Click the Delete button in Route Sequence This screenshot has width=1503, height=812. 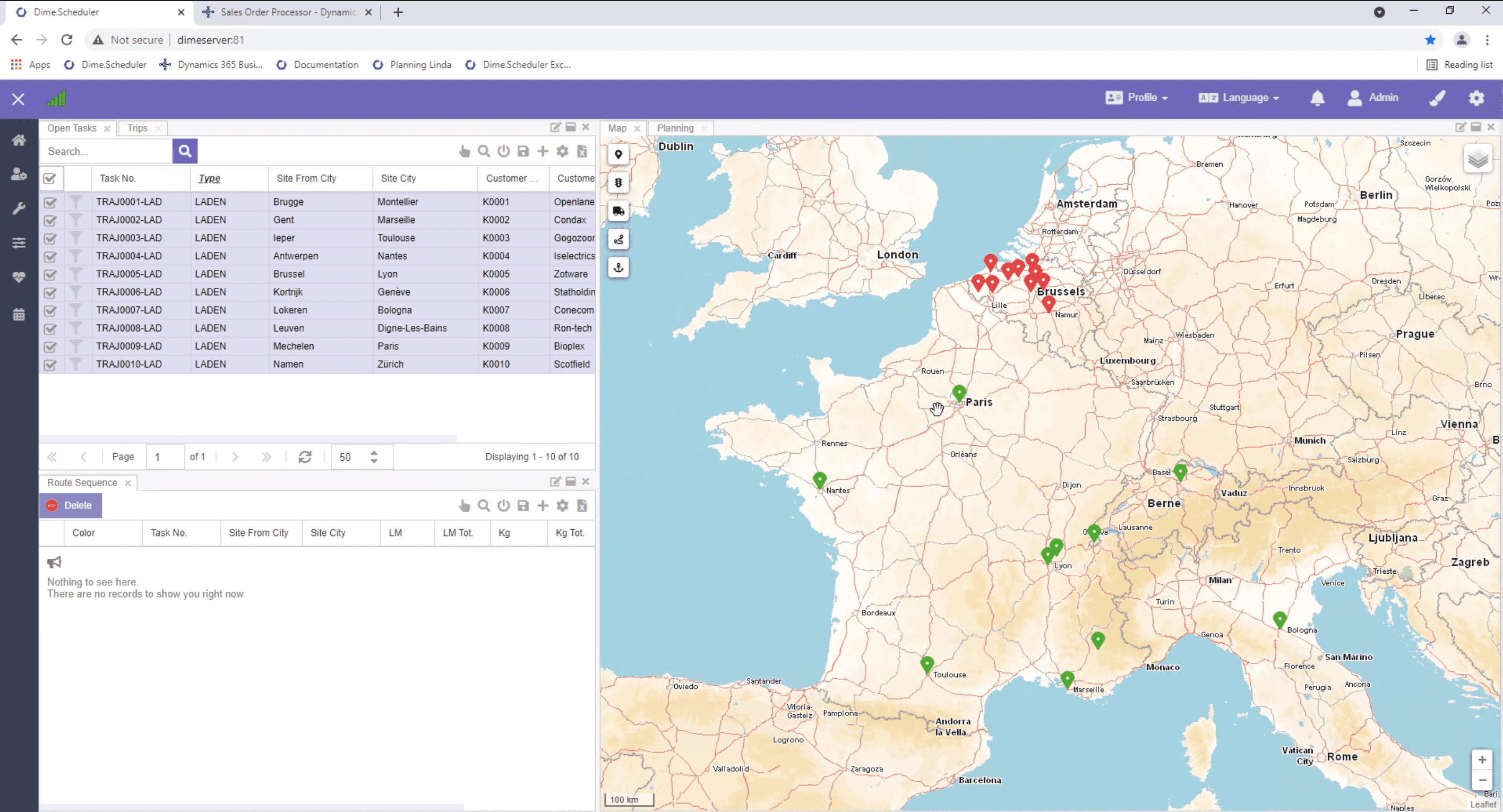[71, 505]
